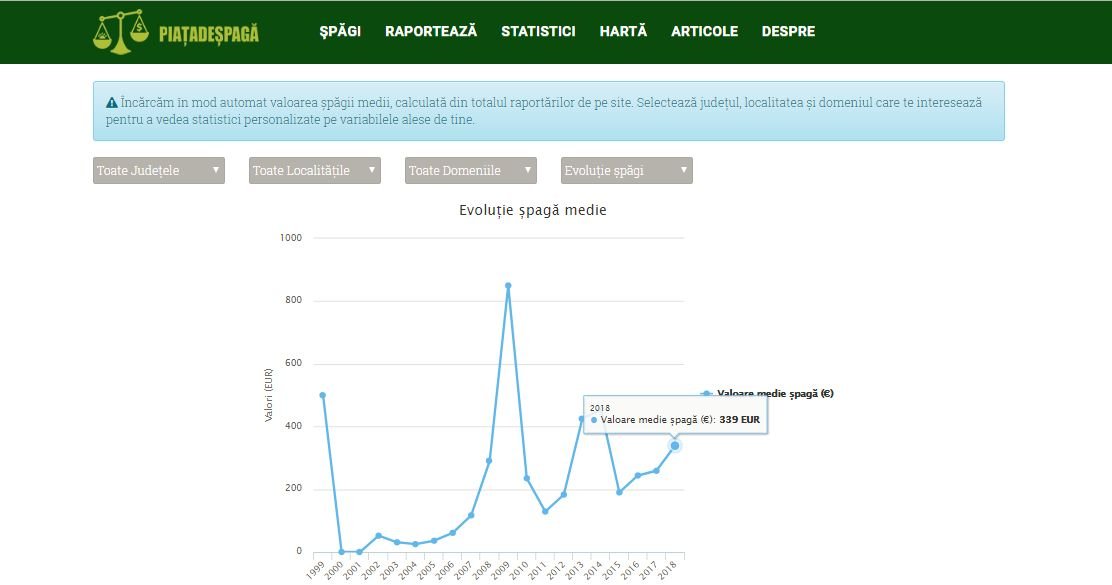Image resolution: width=1112 pixels, height=585 pixels.
Task: Open the Toate Județele county selector
Action: point(157,170)
